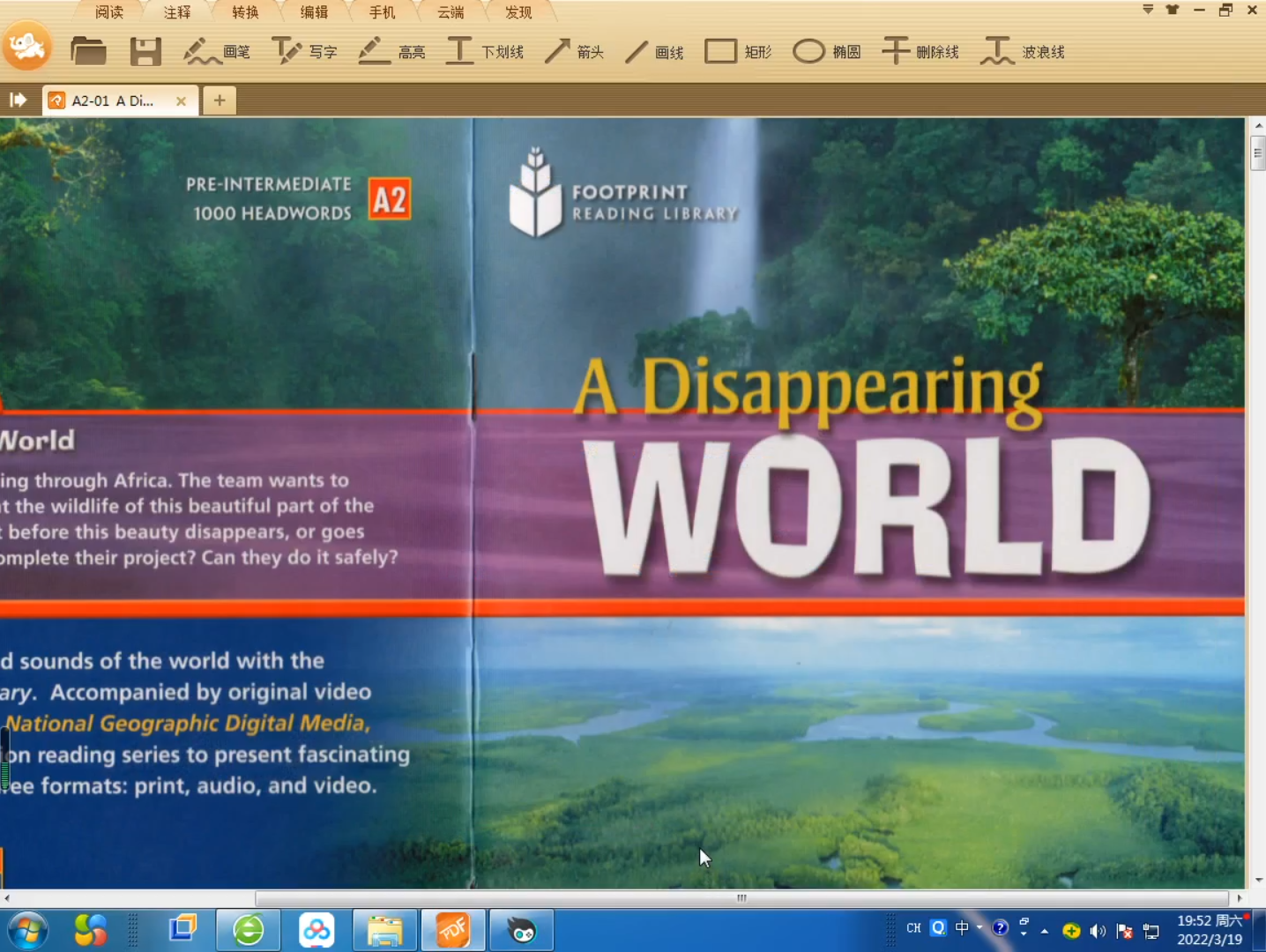The image size is (1266, 952).
Task: Open the 编辑 edit tab
Action: click(314, 12)
